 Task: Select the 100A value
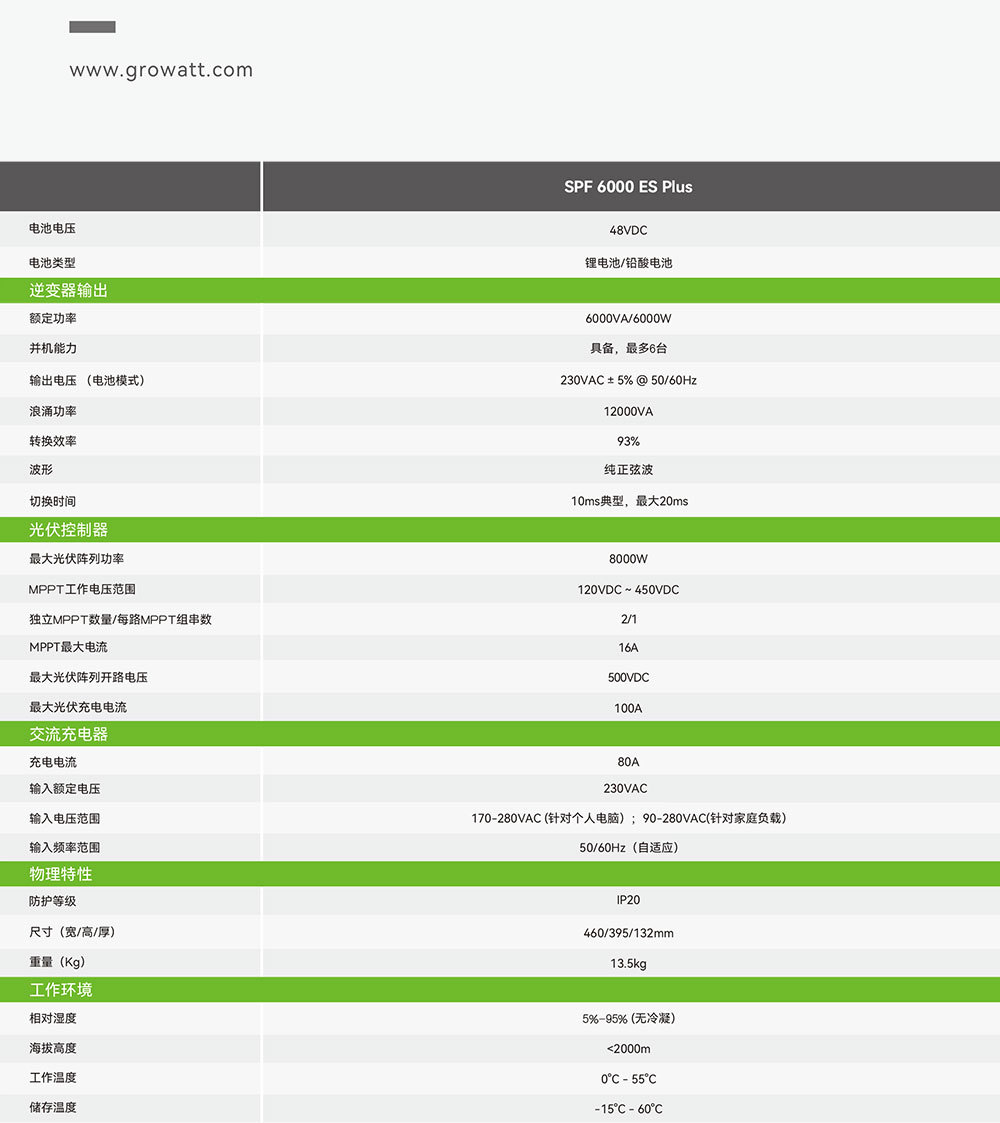click(x=628, y=708)
